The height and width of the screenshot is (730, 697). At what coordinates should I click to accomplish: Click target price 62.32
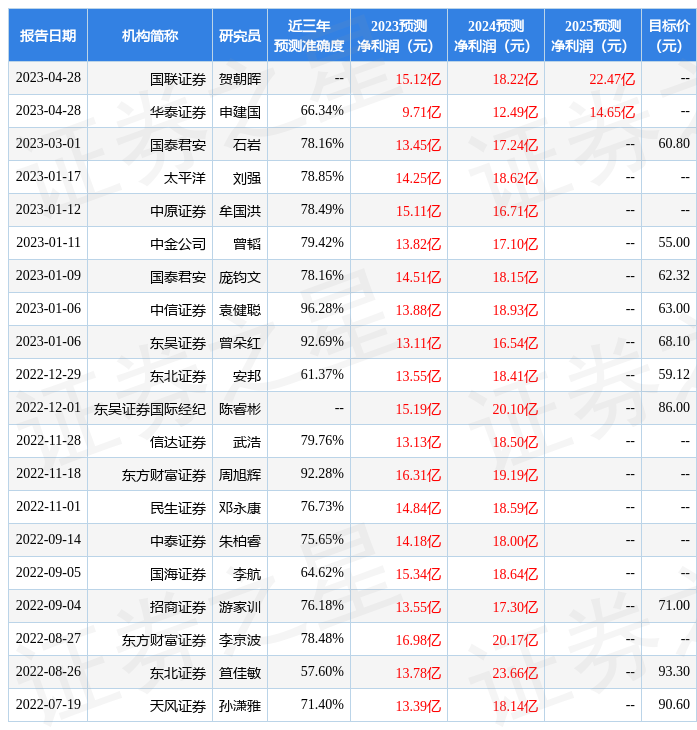(x=674, y=276)
